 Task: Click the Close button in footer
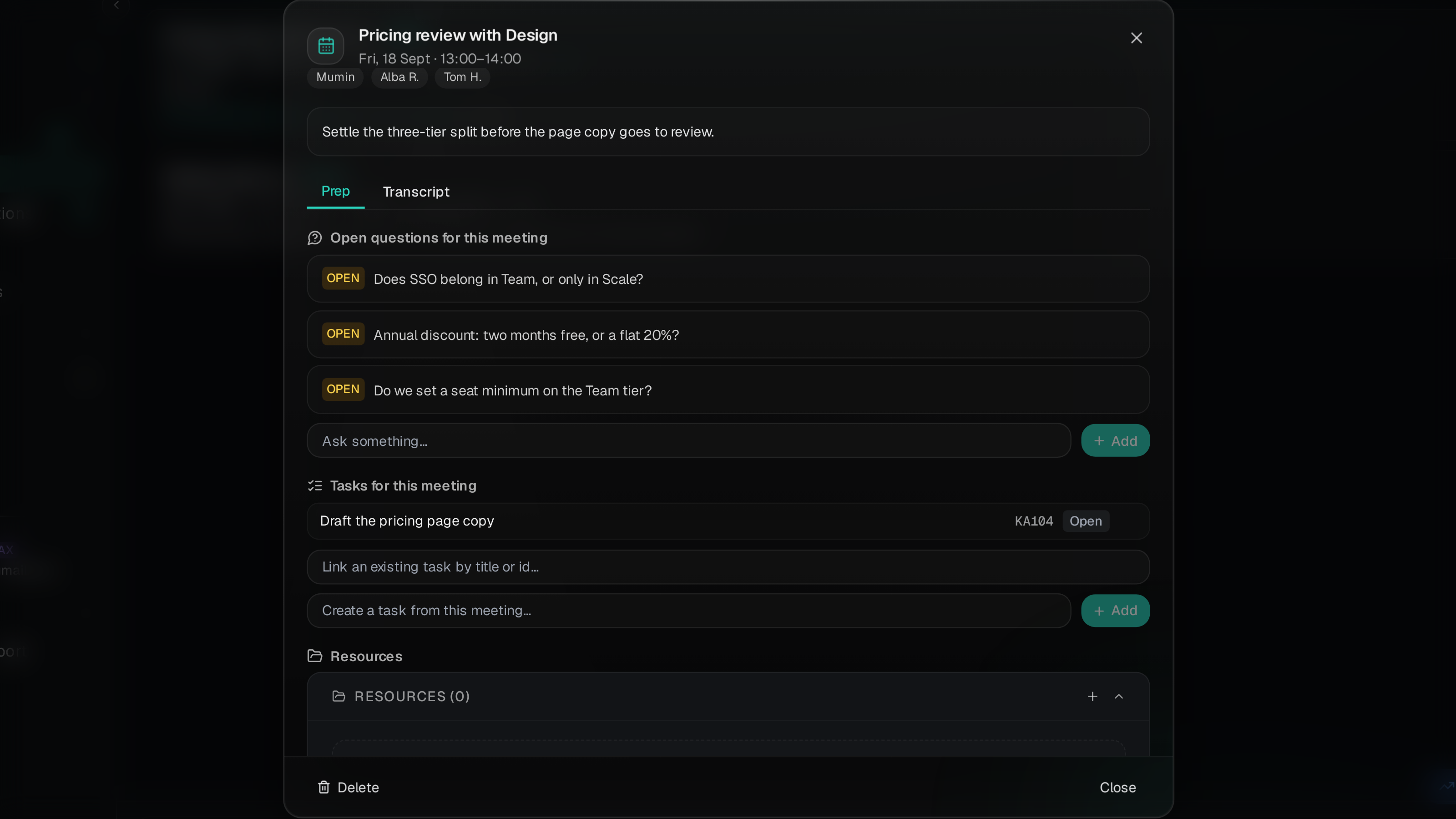[1117, 787]
